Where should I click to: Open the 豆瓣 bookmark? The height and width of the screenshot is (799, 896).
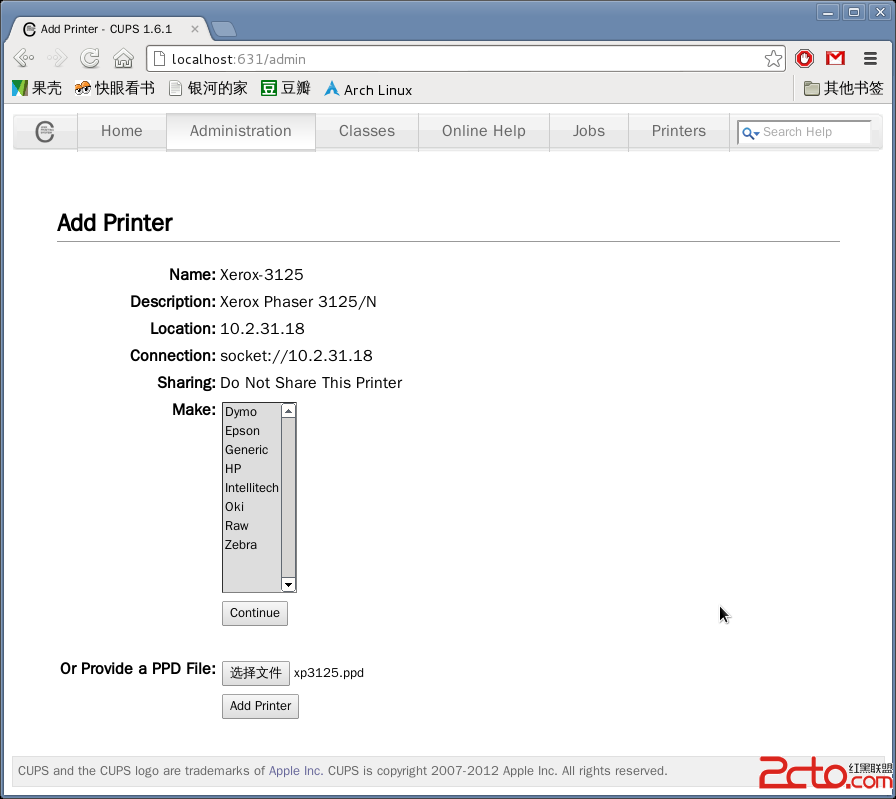[286, 89]
